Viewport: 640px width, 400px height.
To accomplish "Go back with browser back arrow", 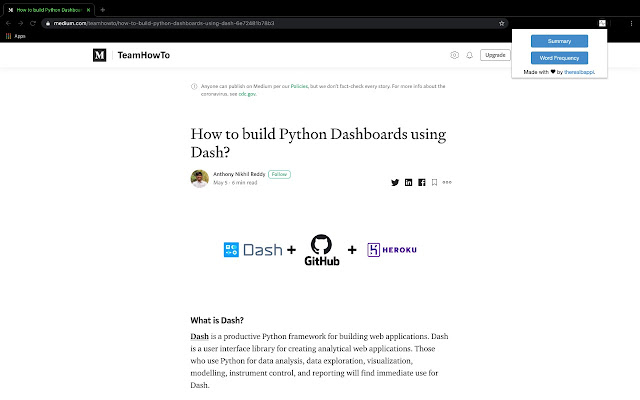I will (x=8, y=23).
